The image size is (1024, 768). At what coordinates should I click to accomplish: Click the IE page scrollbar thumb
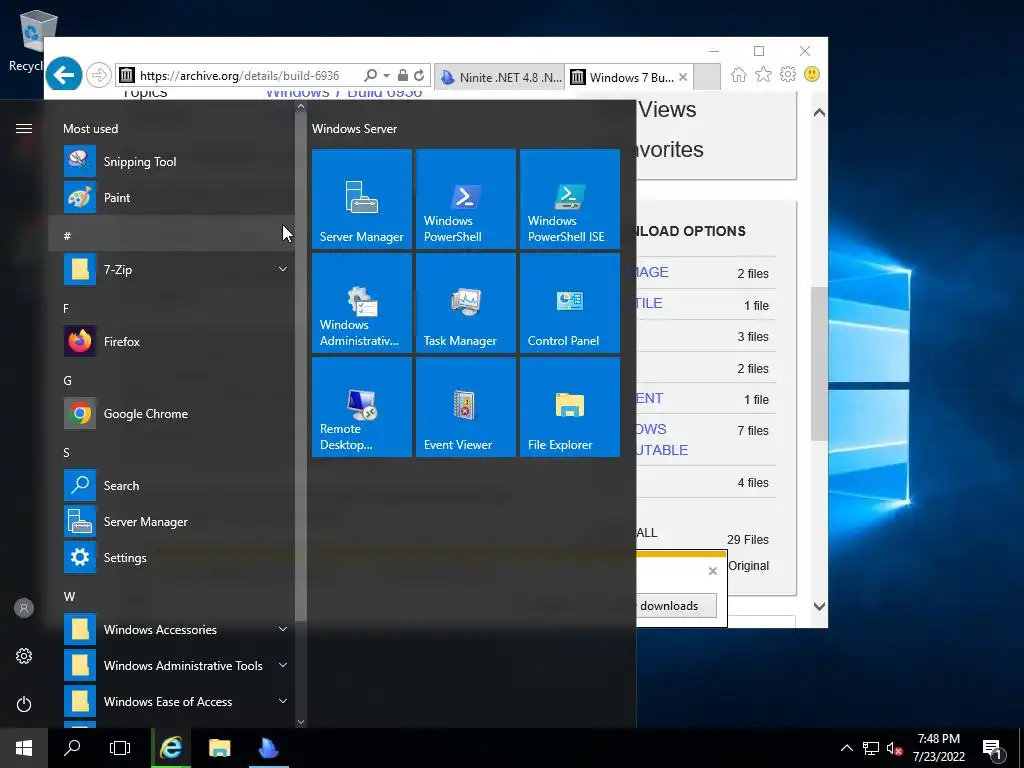[x=819, y=363]
